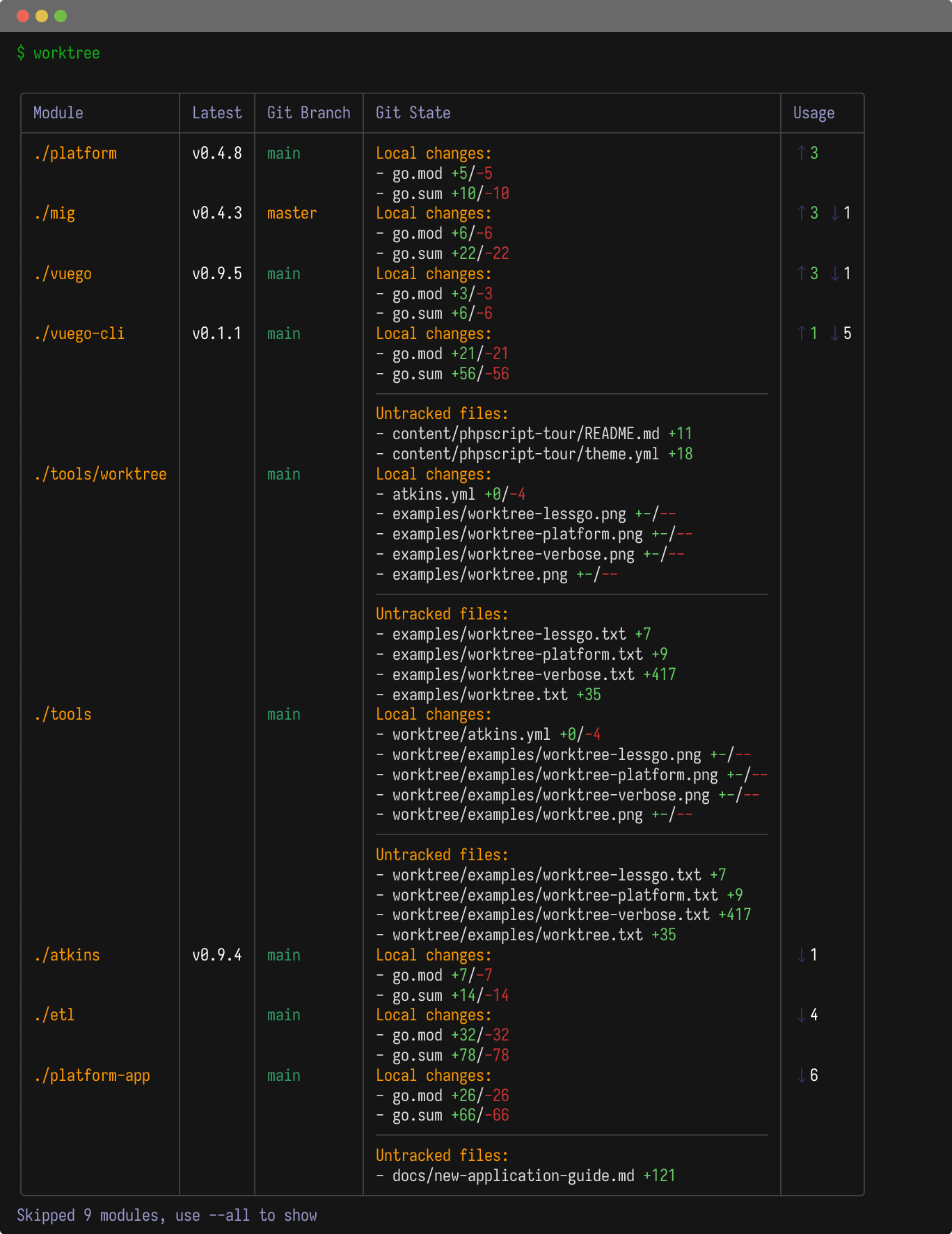Click the green maximize window dot
The image size is (952, 1234).
61,16
